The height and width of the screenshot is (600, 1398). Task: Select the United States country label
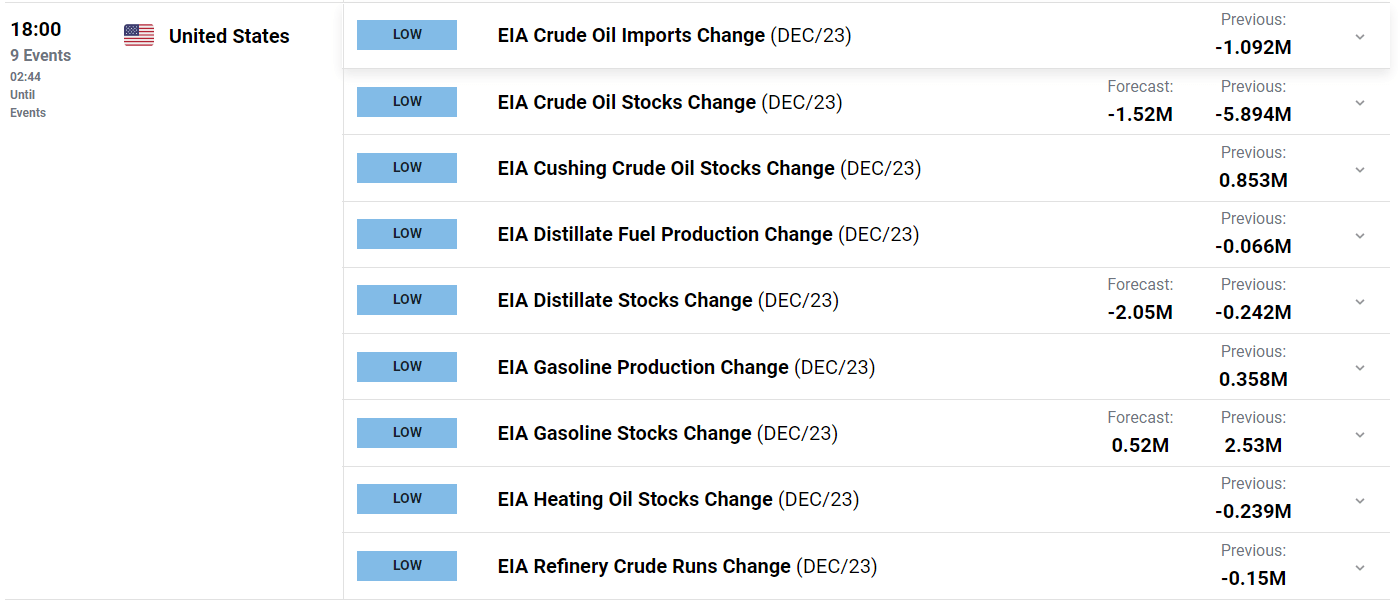tap(229, 37)
